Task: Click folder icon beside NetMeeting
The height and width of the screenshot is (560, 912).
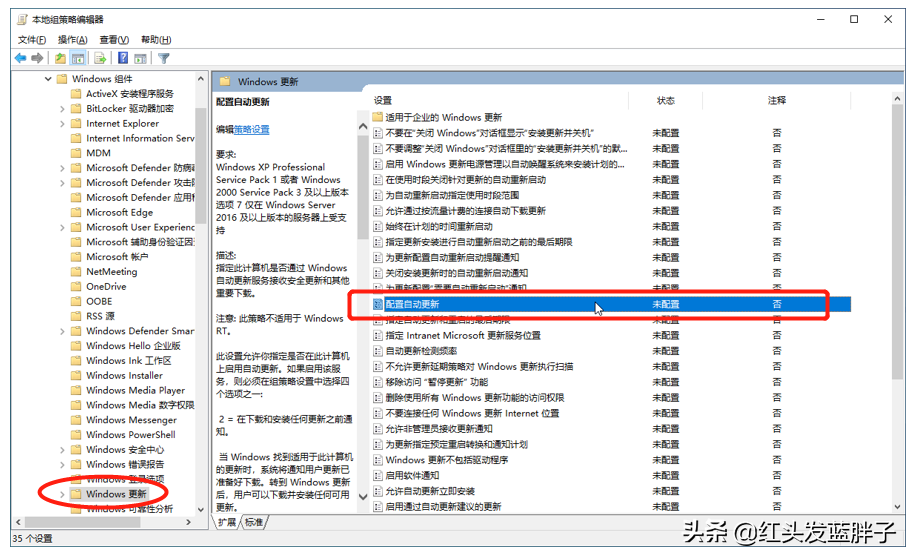Action: (76, 272)
